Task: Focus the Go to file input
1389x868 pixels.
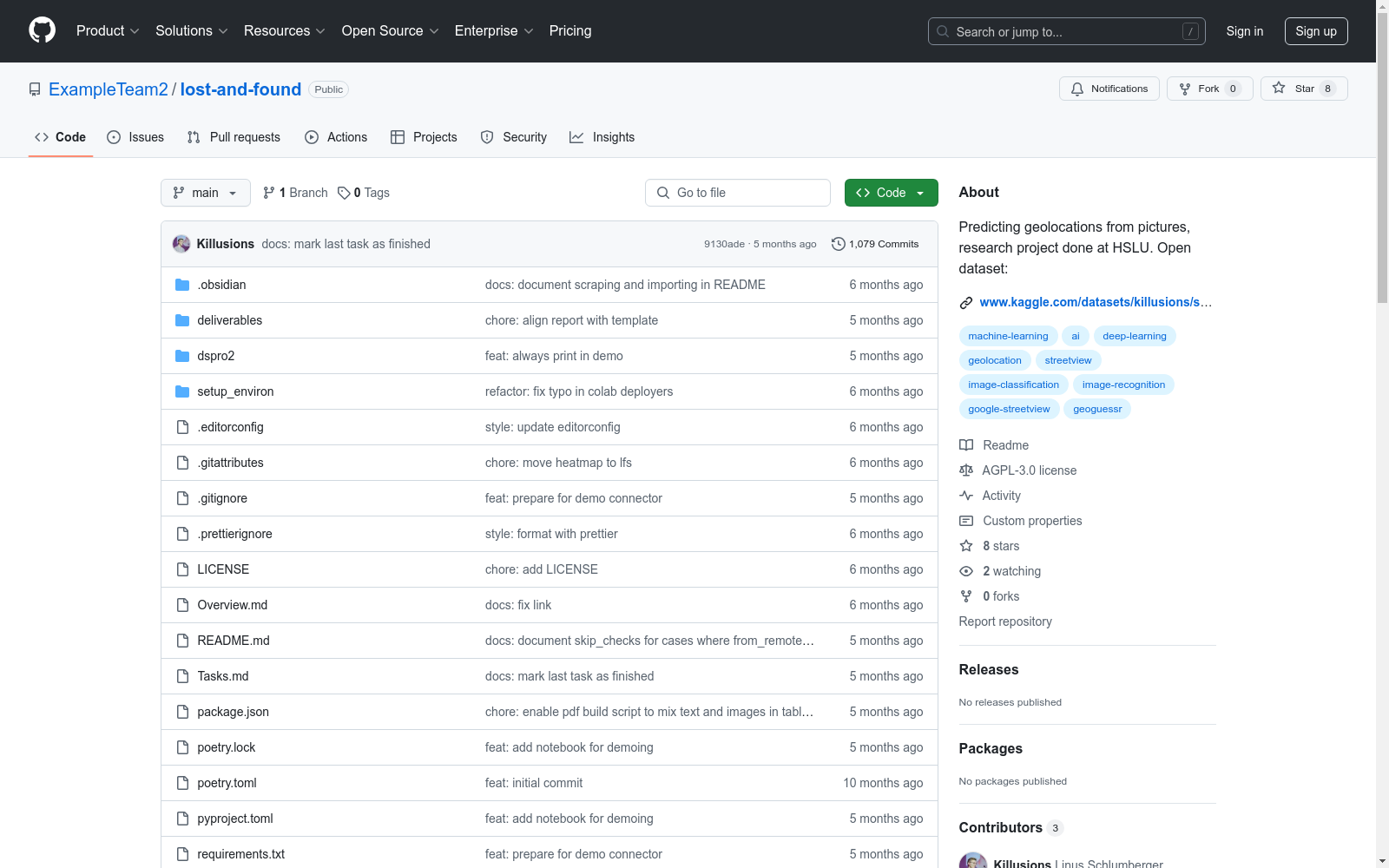Action: (738, 193)
